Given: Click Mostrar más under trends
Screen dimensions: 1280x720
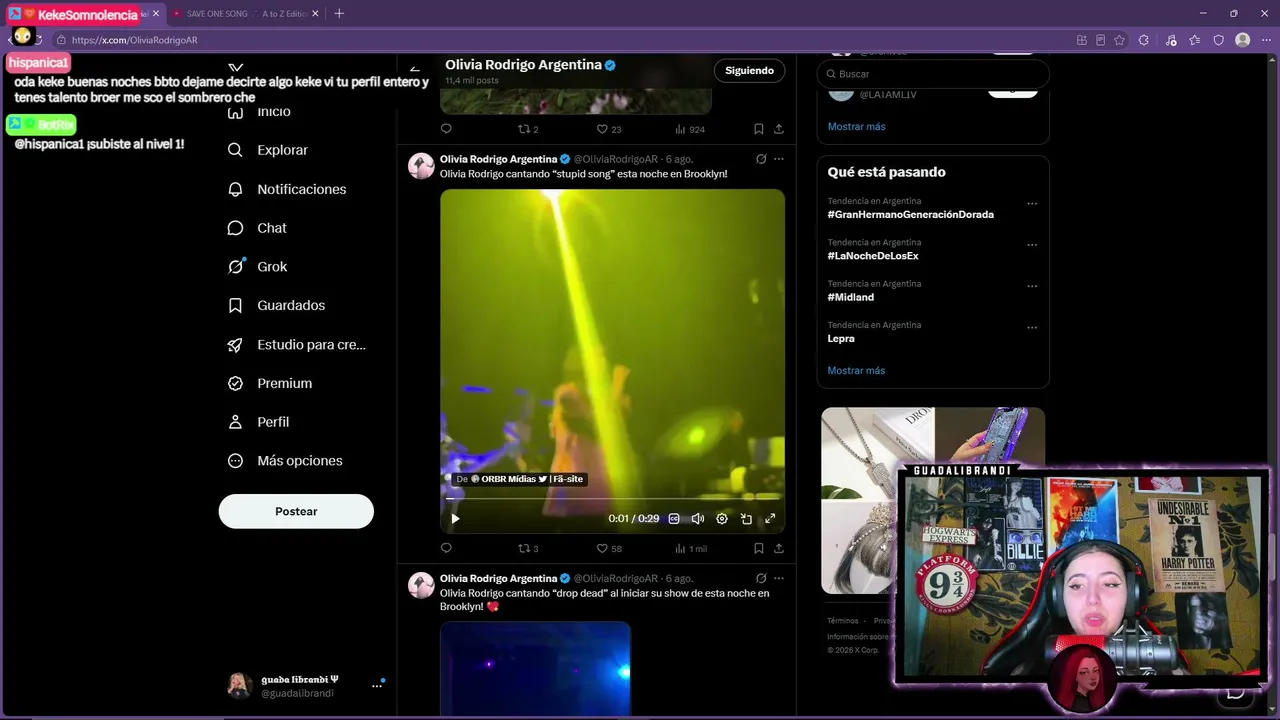Looking at the screenshot, I should click(x=856, y=371).
